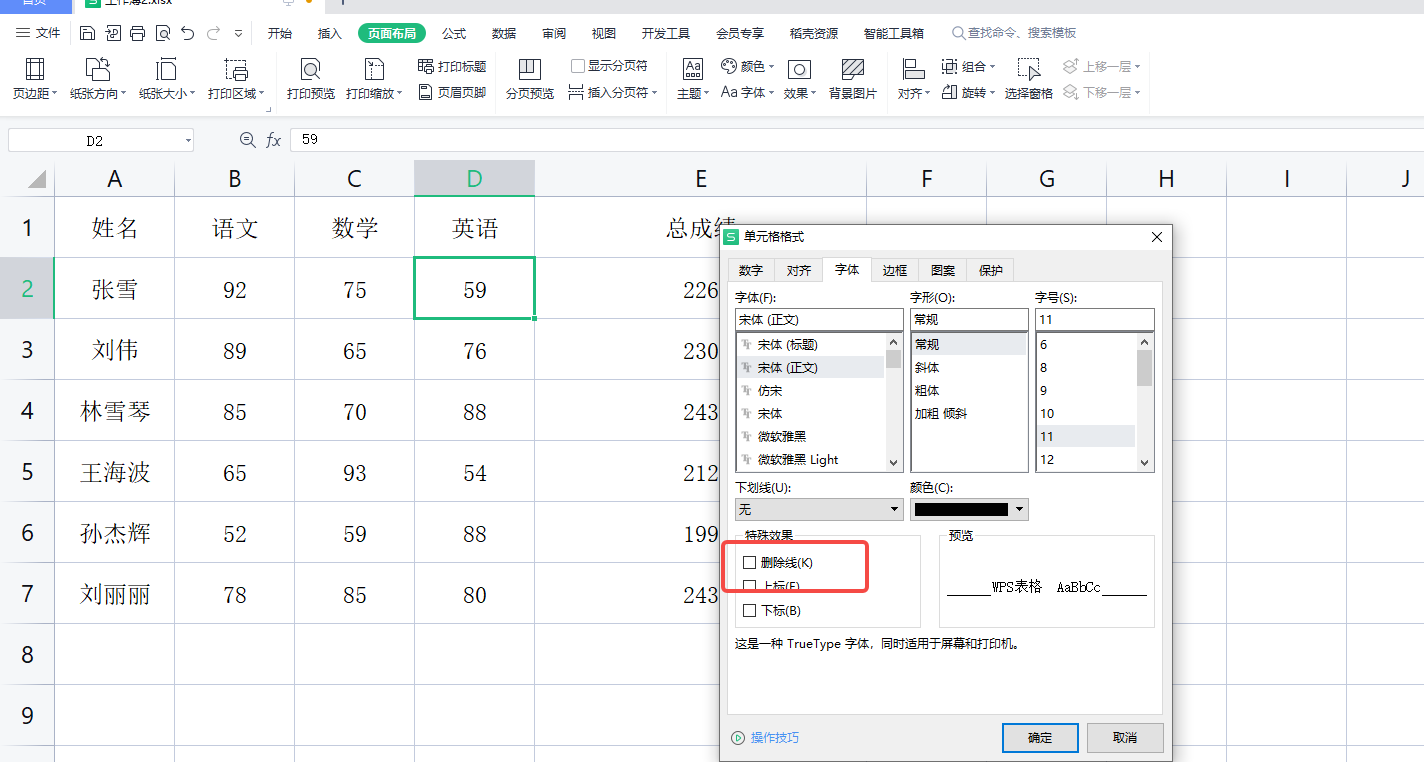Open the 数字 tab in the dialog
Viewport: 1424px width, 762px height.
(x=751, y=270)
